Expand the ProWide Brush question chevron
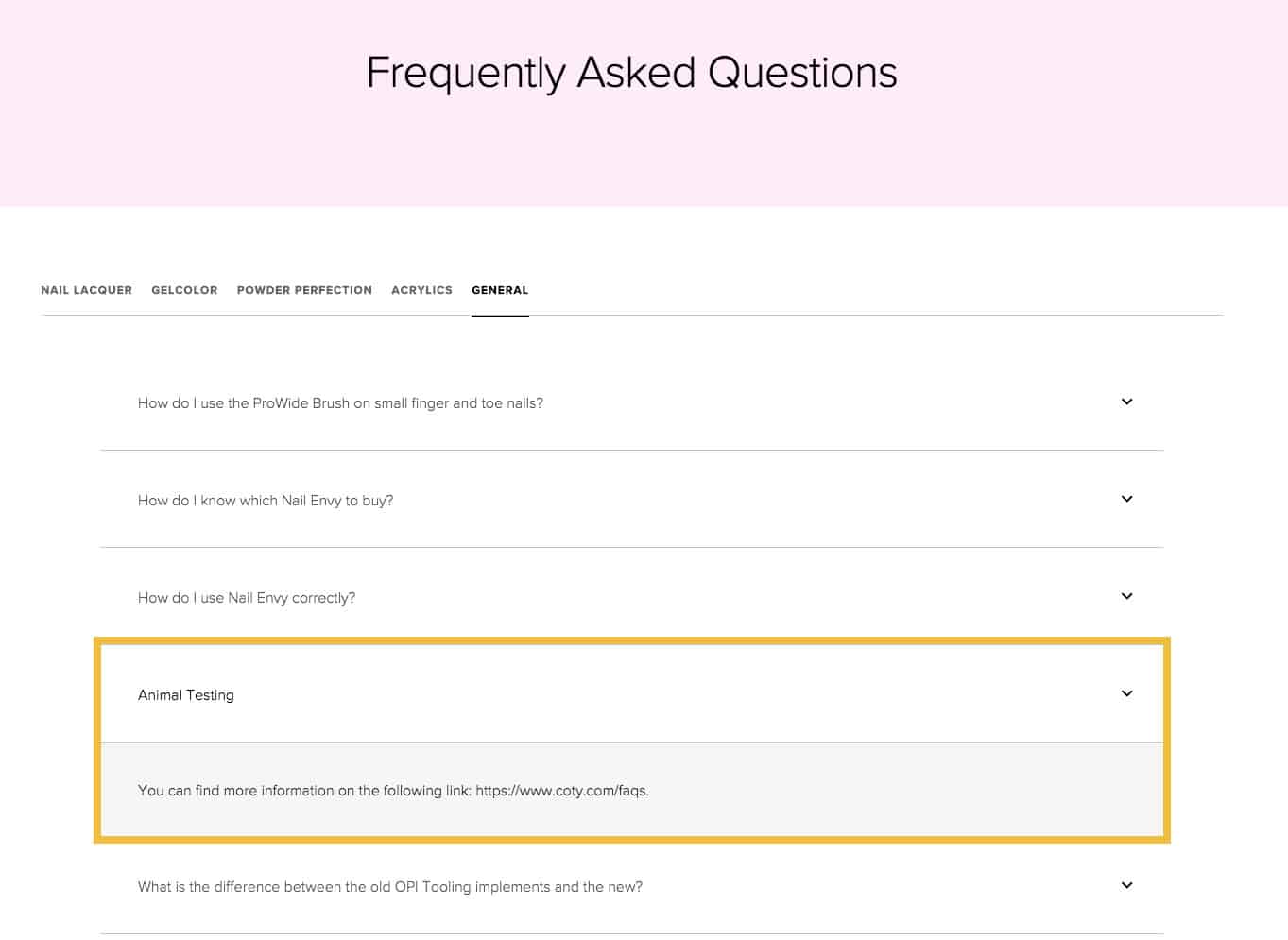The height and width of the screenshot is (940, 1288). (1126, 402)
